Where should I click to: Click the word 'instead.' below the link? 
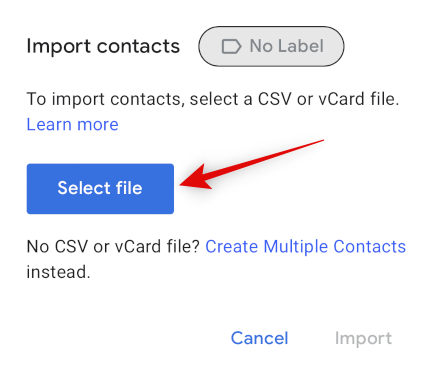coord(58,272)
